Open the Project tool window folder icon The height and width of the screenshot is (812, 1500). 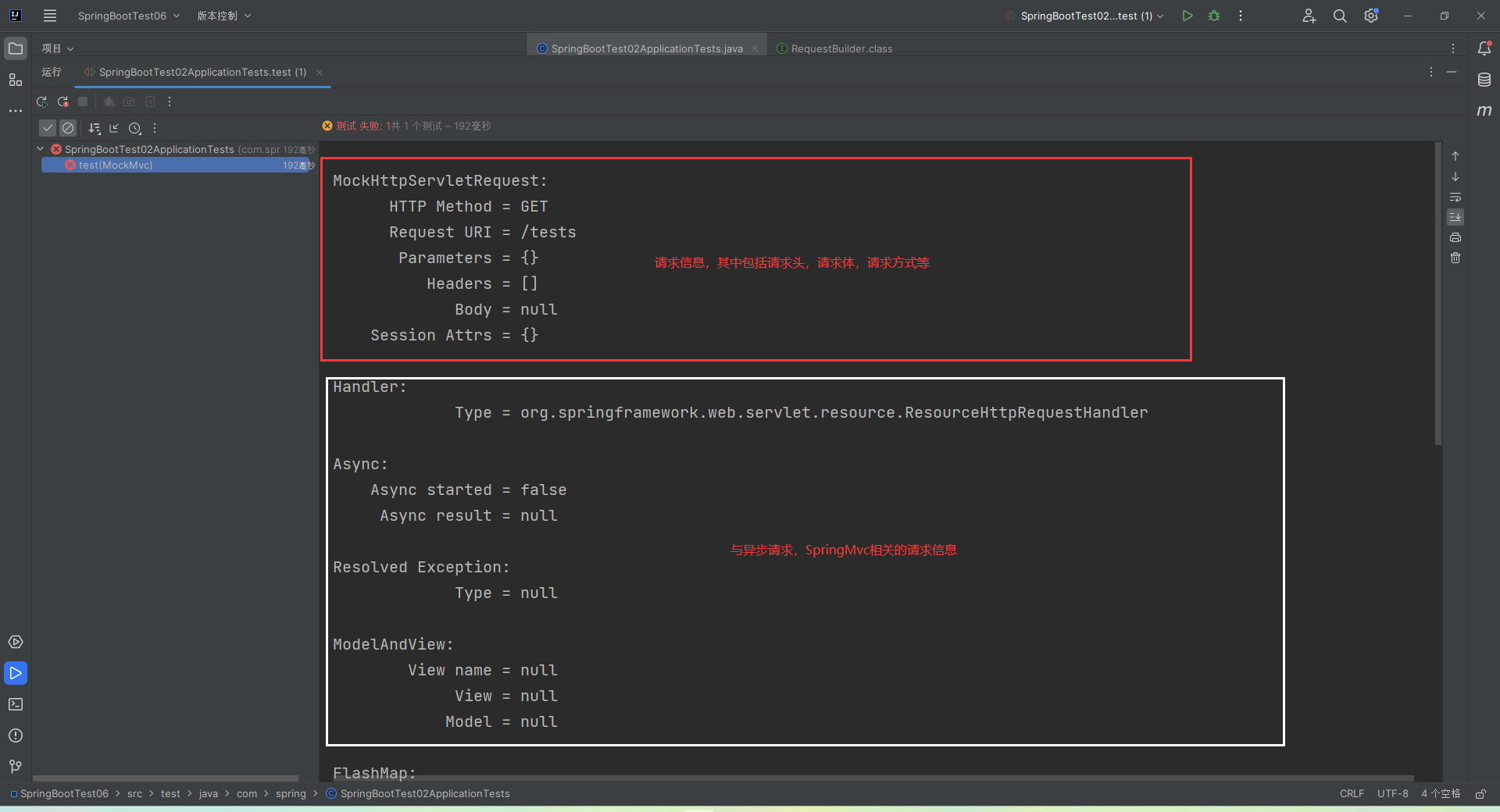(16, 48)
